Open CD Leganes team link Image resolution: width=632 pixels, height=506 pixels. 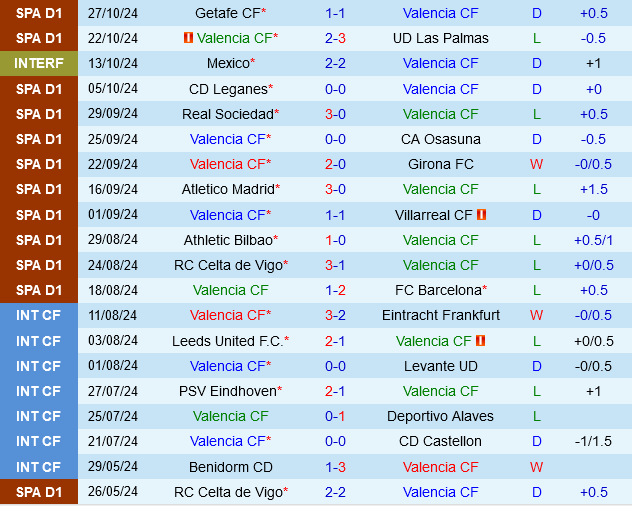point(227,89)
